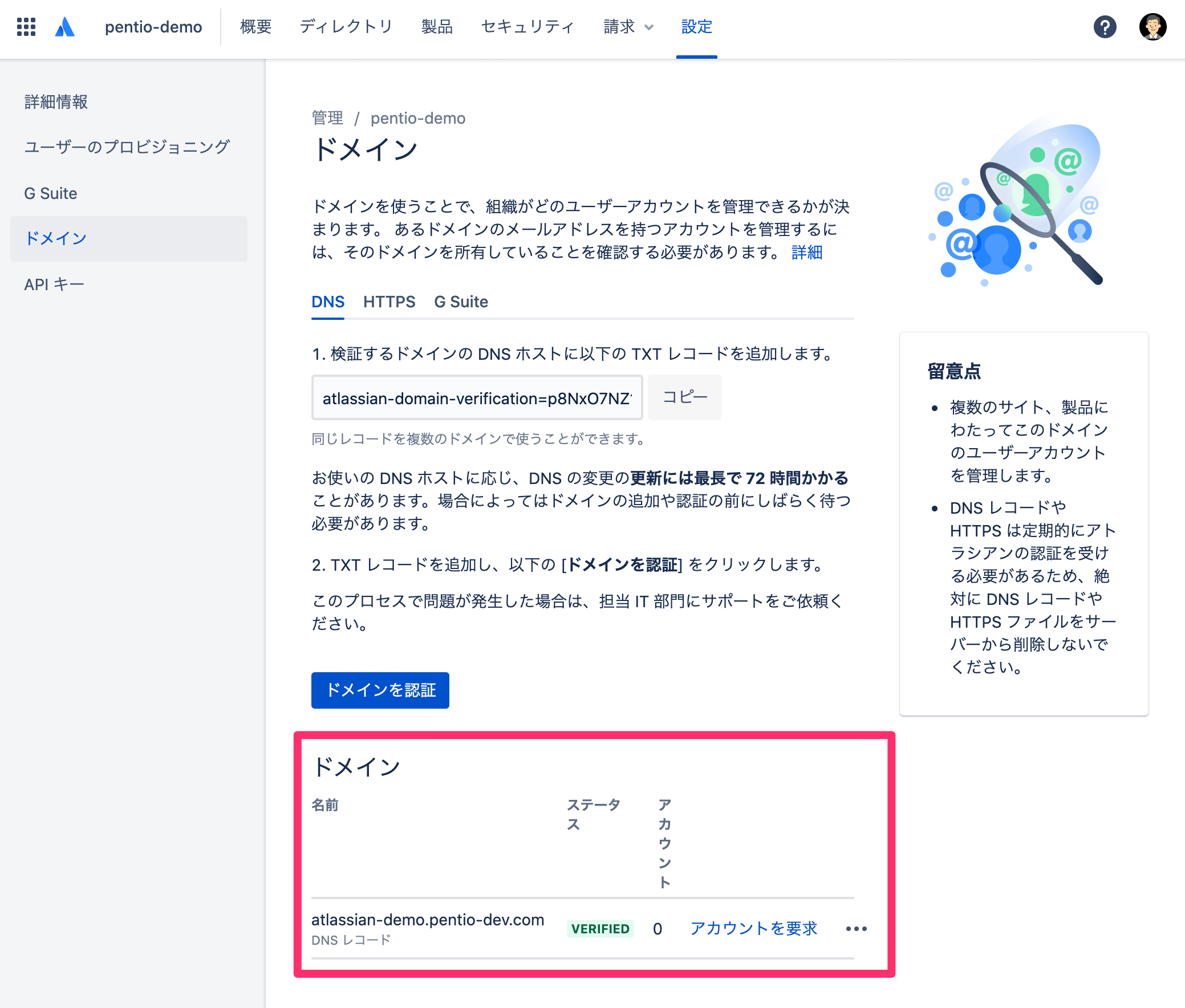Click the account count 0 cell

(658, 929)
